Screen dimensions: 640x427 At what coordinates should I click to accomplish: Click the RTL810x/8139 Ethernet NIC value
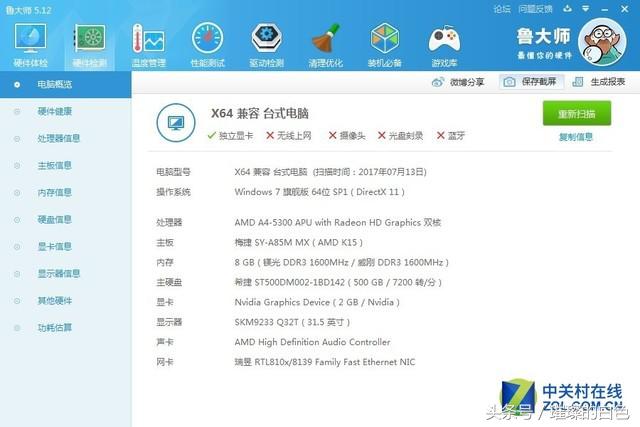[324, 362]
